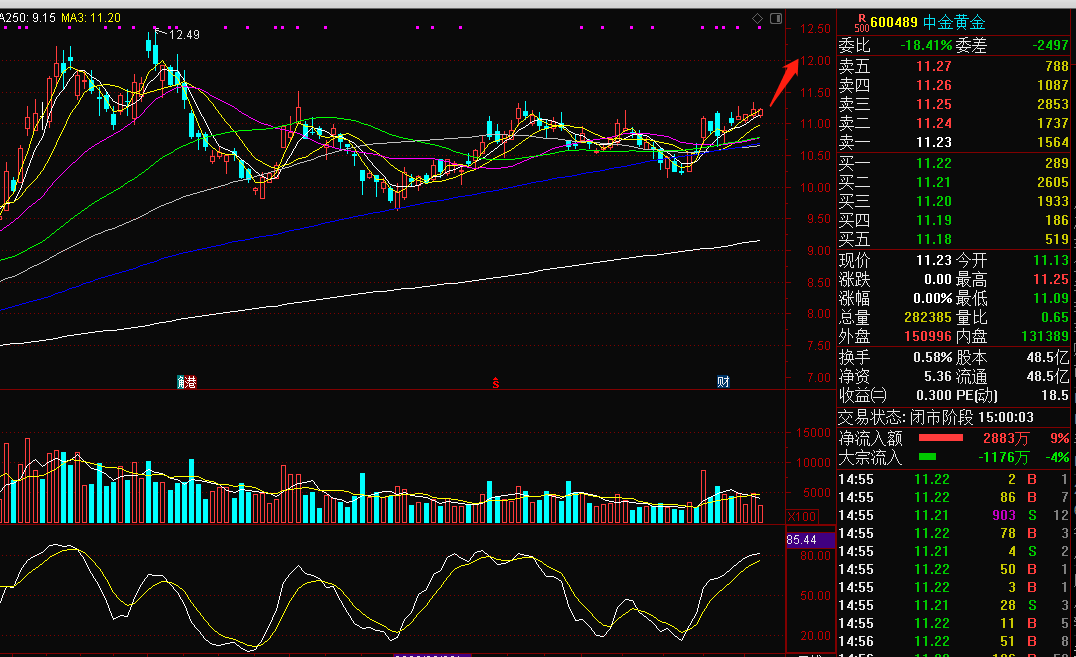This screenshot has height=657, width=1076.
Task: Click the 流通 value 48.5亿
Action: [1048, 377]
